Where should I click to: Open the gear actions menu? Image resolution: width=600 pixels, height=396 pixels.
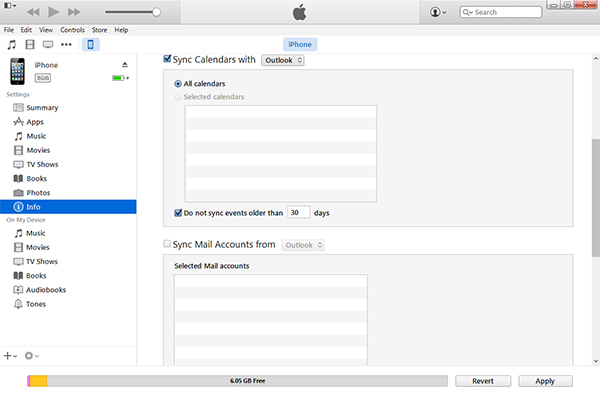pos(31,356)
